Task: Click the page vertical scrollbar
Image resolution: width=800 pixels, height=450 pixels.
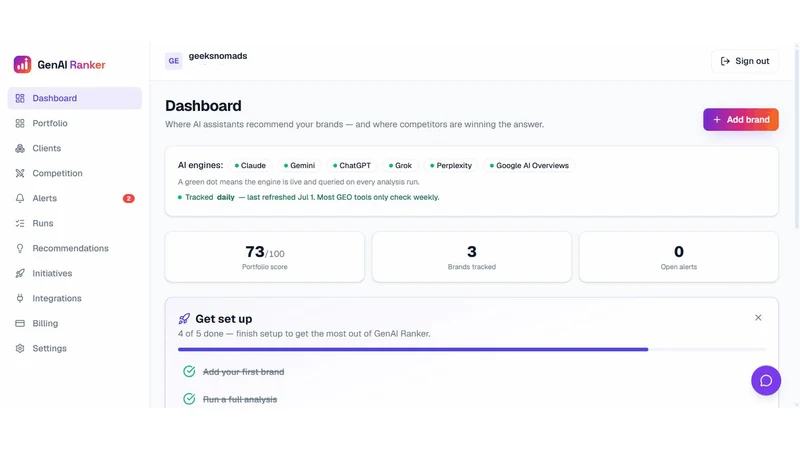Action: tap(797, 138)
